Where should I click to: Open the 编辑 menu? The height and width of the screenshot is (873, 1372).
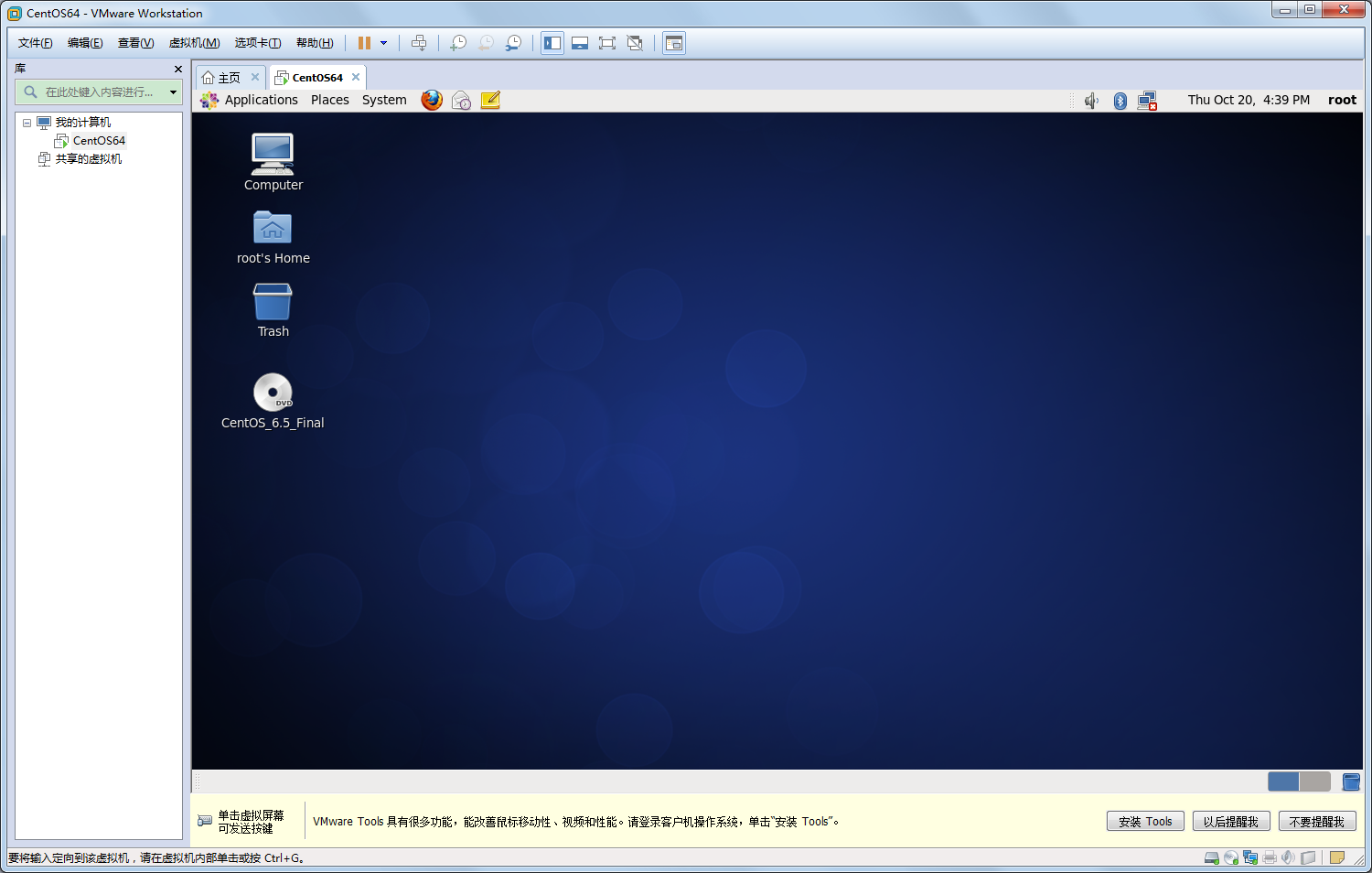(x=85, y=43)
